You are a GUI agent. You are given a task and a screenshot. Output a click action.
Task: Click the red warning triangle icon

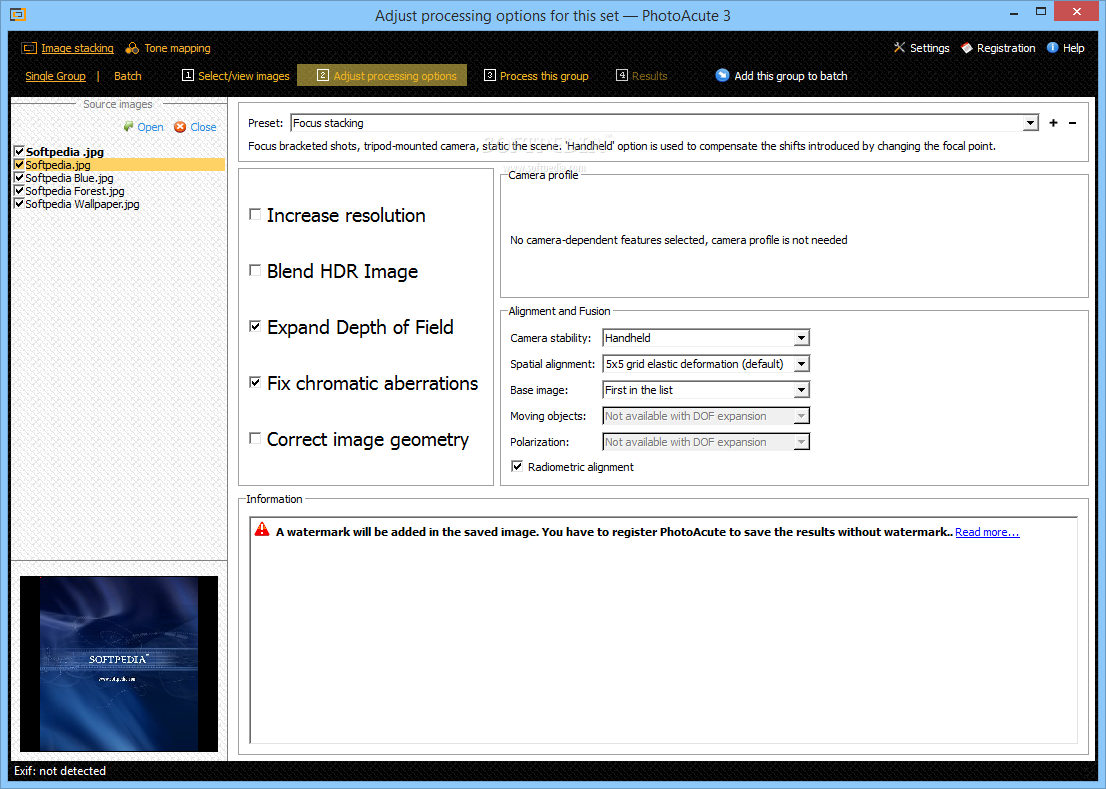click(262, 529)
